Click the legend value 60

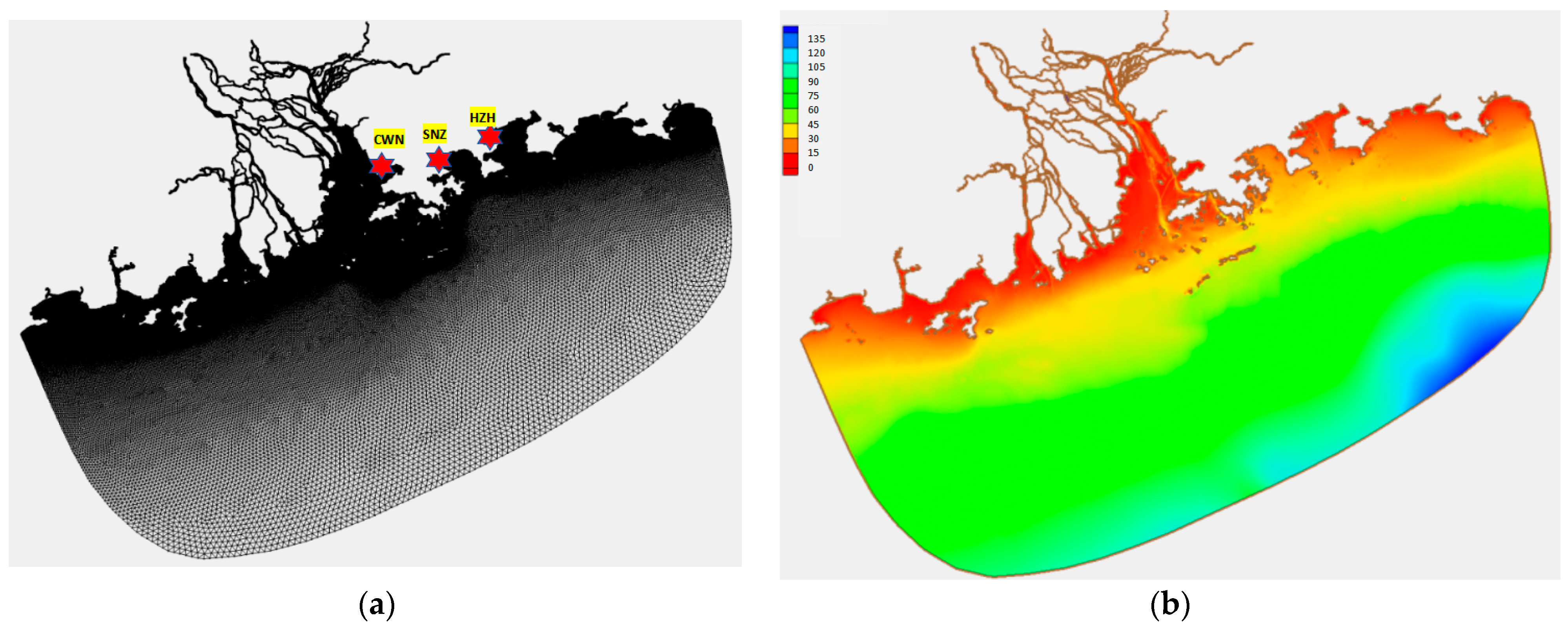click(x=813, y=110)
